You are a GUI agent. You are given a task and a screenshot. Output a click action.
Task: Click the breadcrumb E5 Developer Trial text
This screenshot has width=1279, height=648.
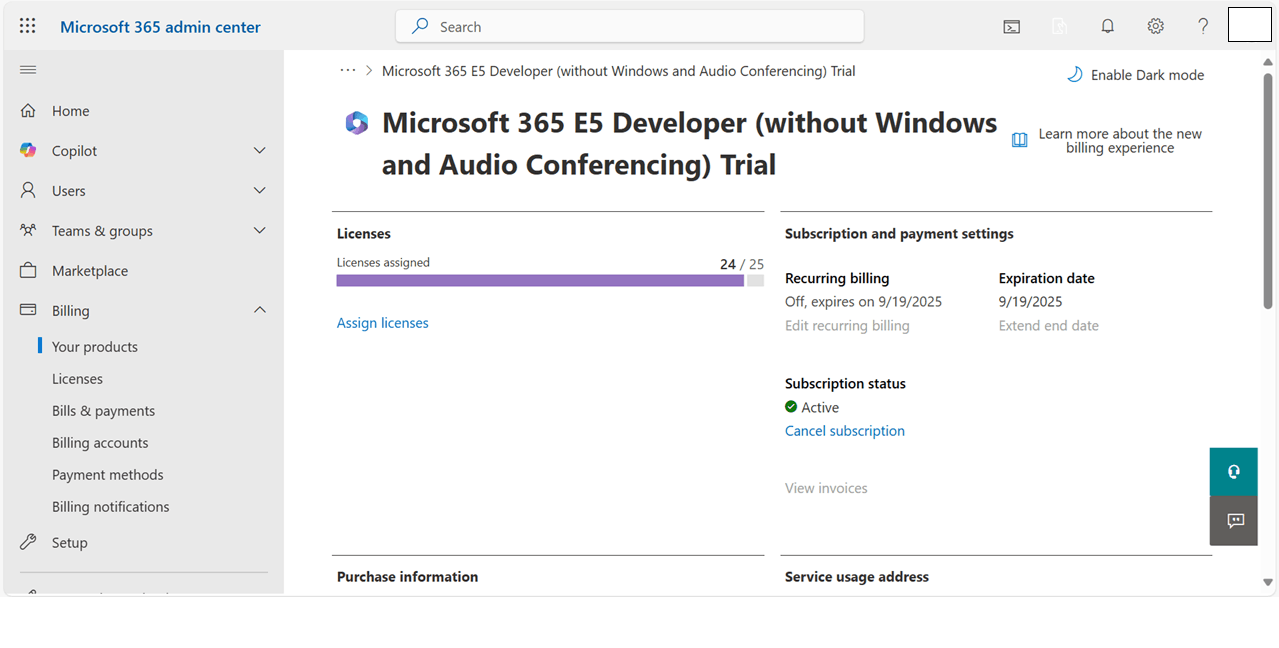[619, 71]
